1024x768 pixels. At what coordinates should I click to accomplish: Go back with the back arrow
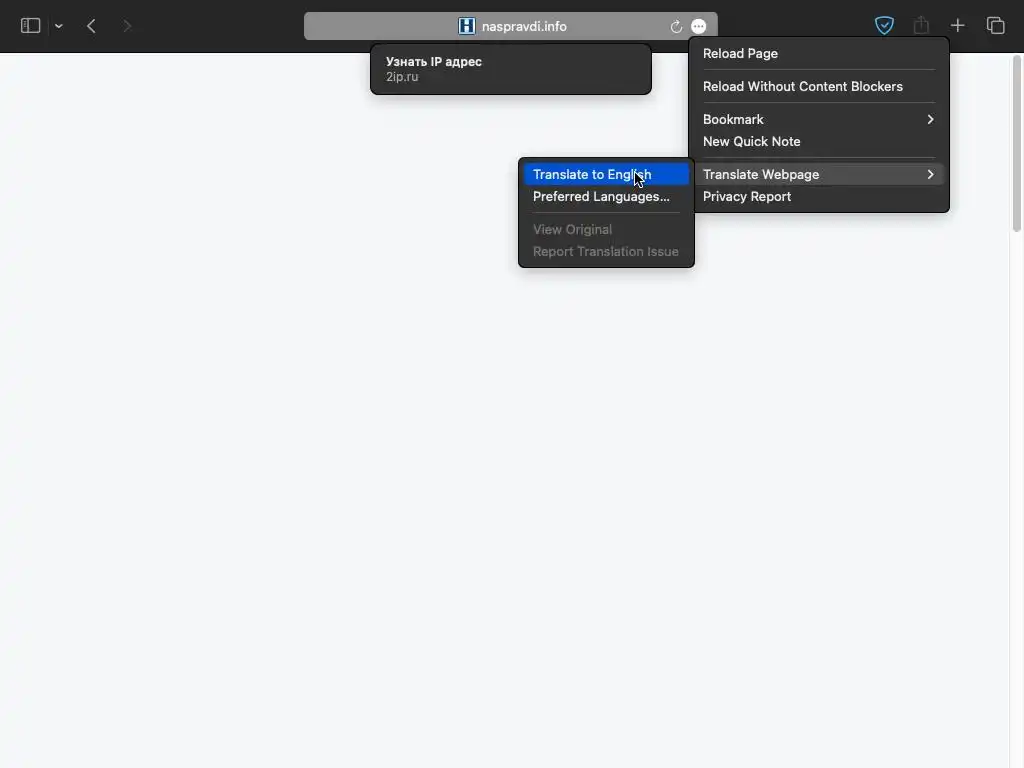(x=91, y=26)
